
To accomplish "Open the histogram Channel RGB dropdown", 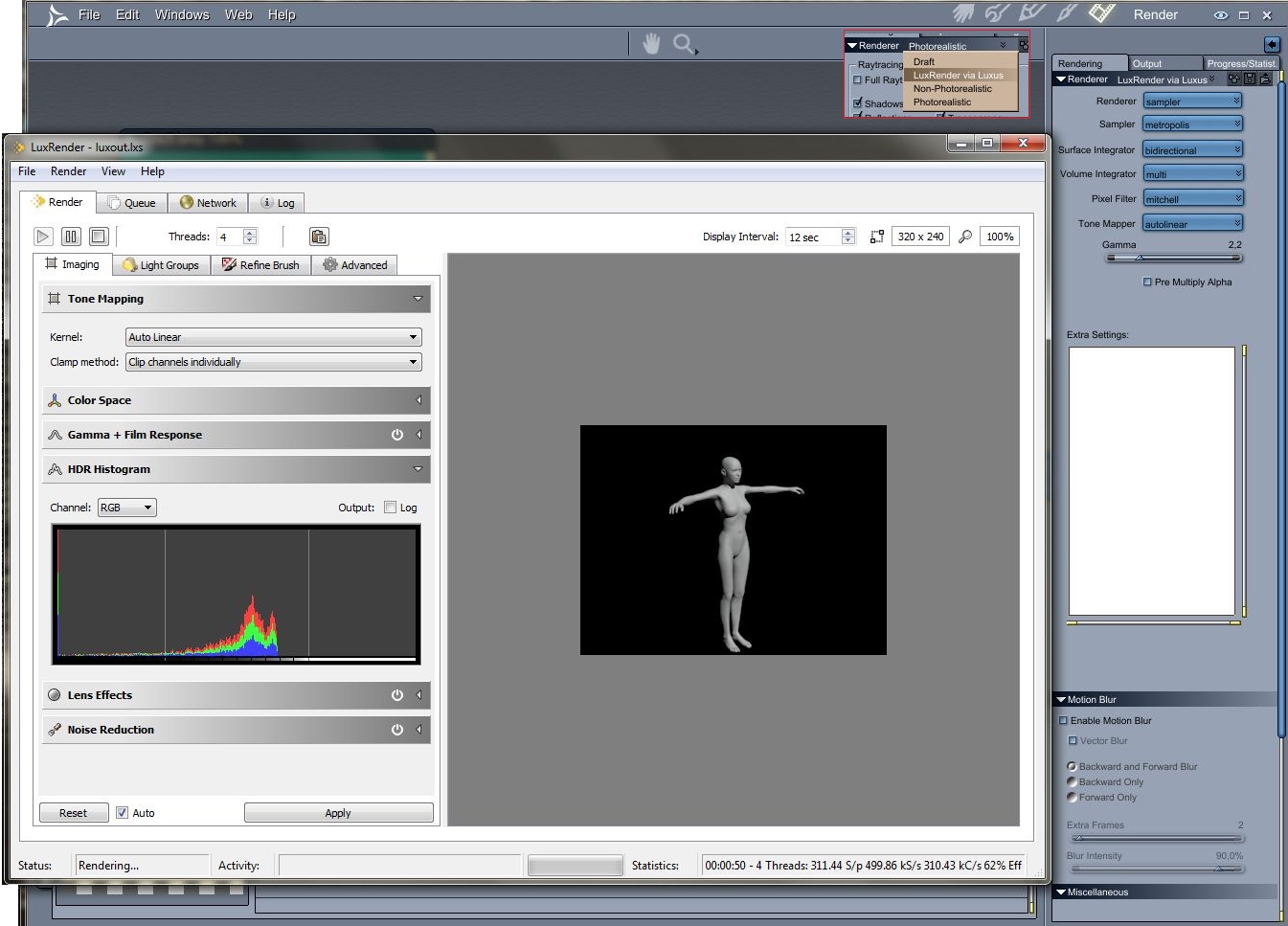I will [x=126, y=508].
